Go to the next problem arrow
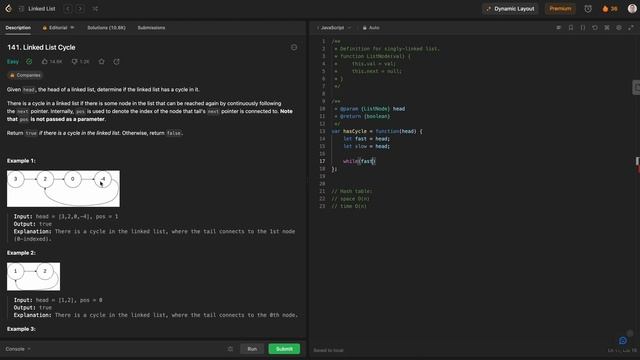Image resolution: width=640 pixels, height=360 pixels. pos(80,9)
